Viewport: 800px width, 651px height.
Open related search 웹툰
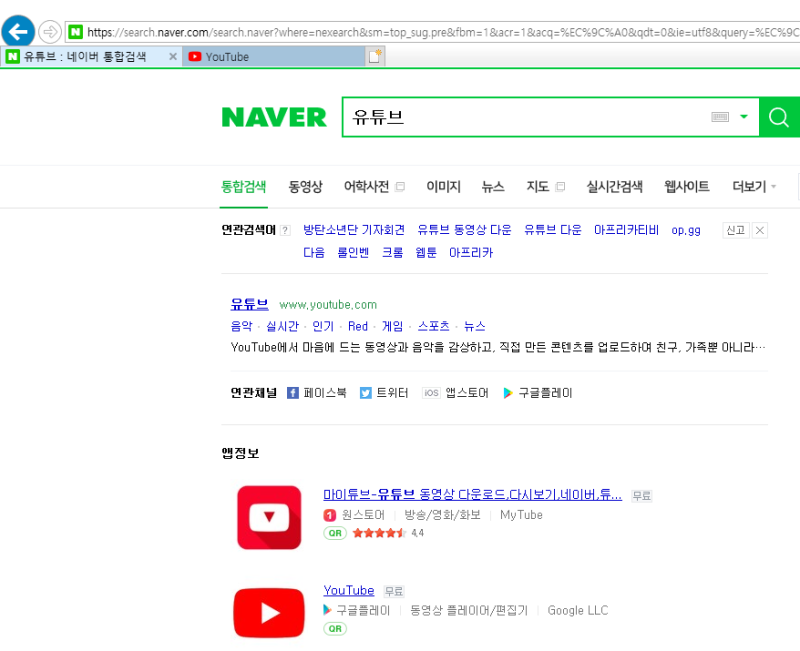(x=426, y=253)
